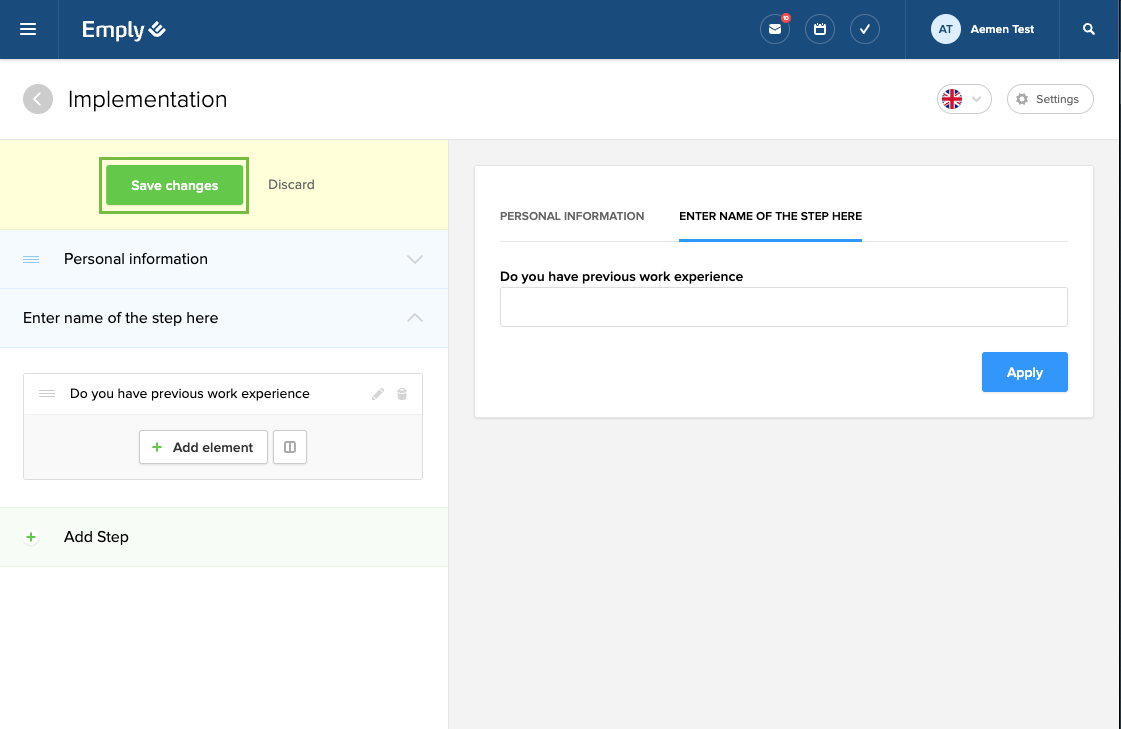Viewport: 1121px width, 729px height.
Task: Add a new step to the form
Action: coord(96,537)
